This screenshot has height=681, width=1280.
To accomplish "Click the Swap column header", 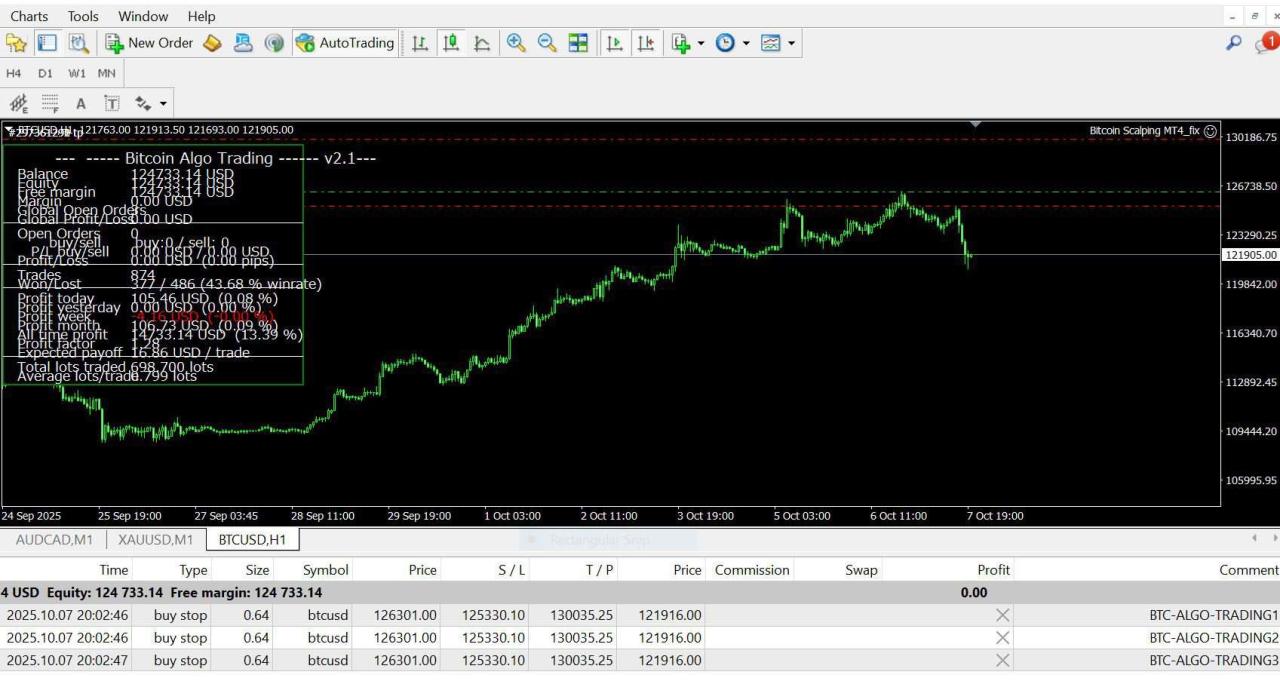I will pos(861,570).
